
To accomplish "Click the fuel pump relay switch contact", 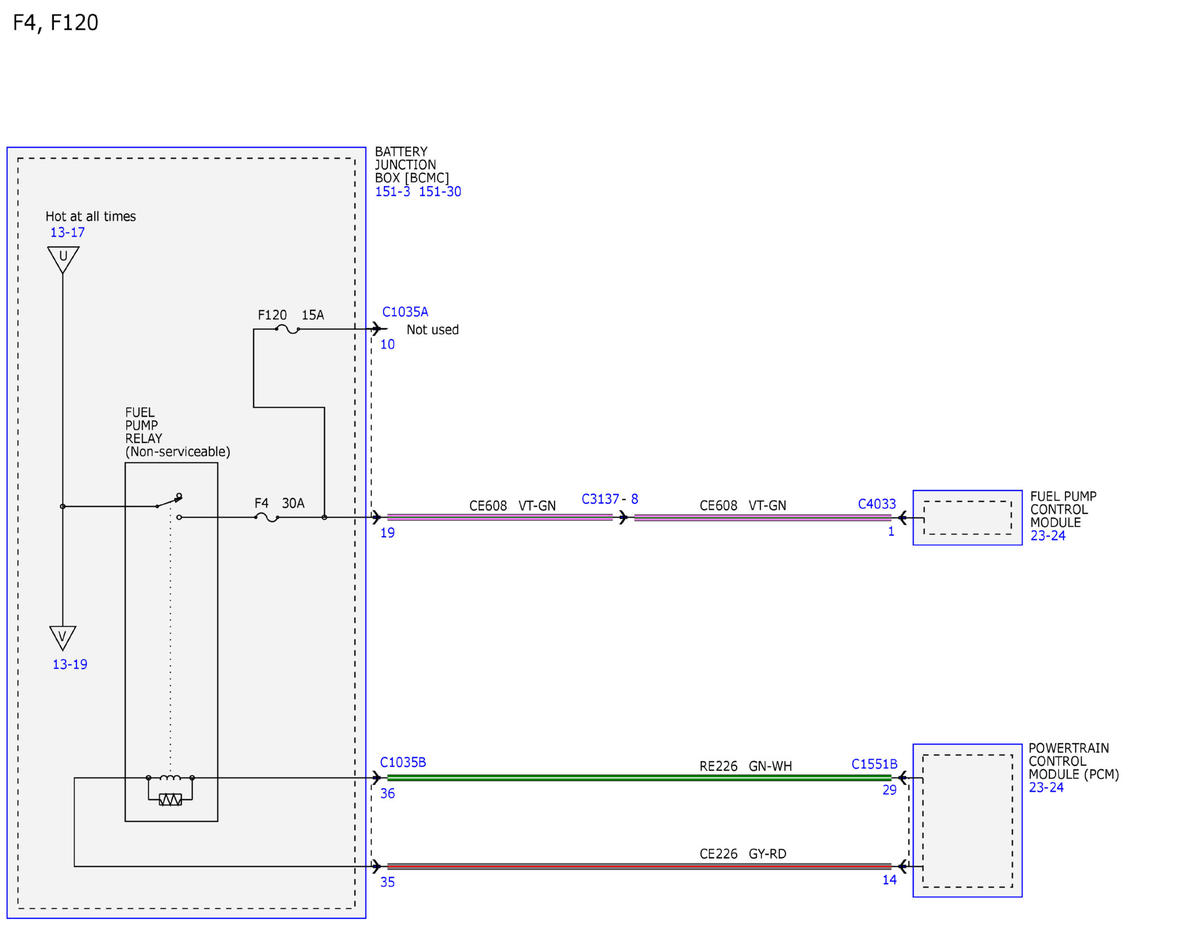I will (168, 503).
